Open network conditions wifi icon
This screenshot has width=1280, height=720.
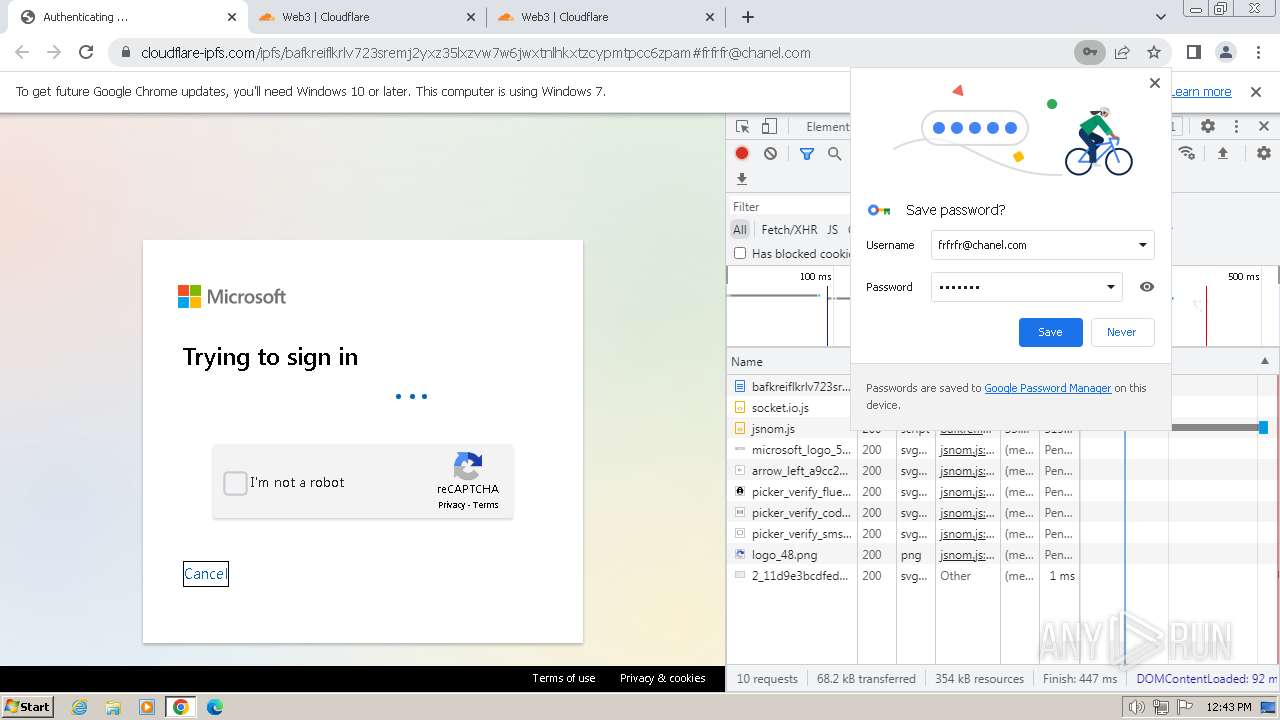click(x=1187, y=153)
